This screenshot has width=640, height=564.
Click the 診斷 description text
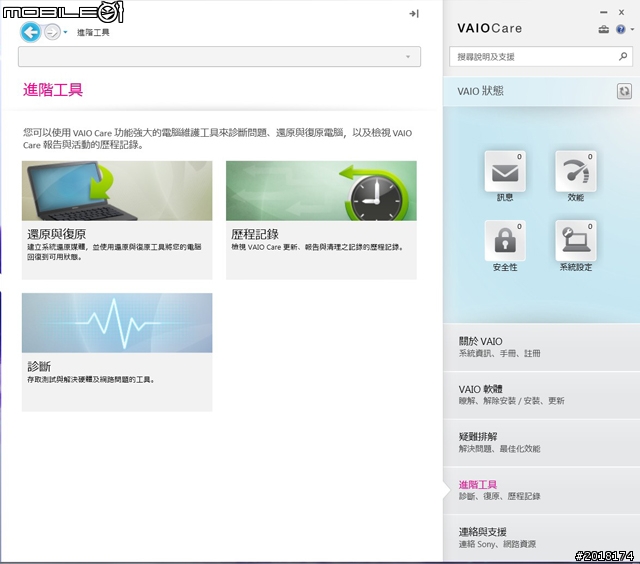click(91, 380)
